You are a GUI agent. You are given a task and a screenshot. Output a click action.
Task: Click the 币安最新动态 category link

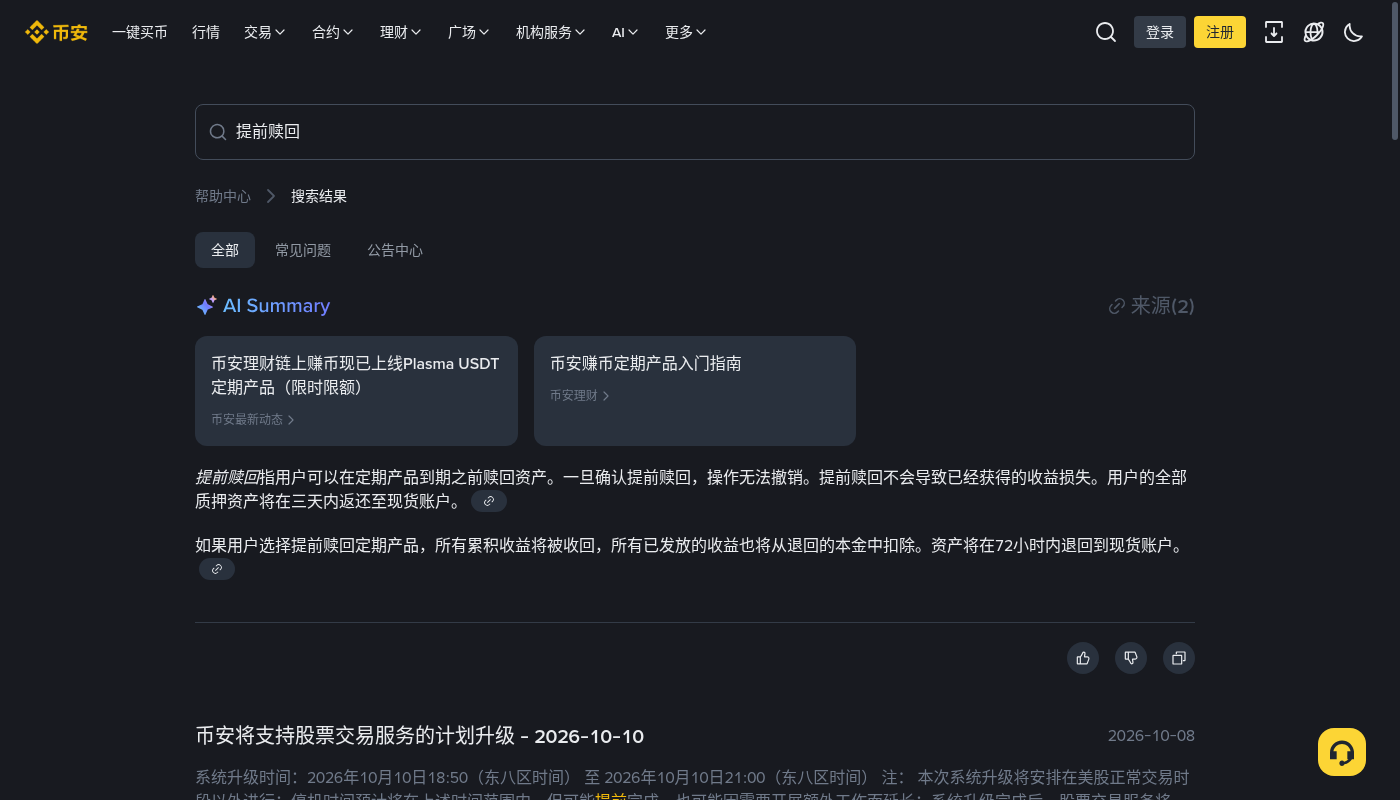coord(253,420)
